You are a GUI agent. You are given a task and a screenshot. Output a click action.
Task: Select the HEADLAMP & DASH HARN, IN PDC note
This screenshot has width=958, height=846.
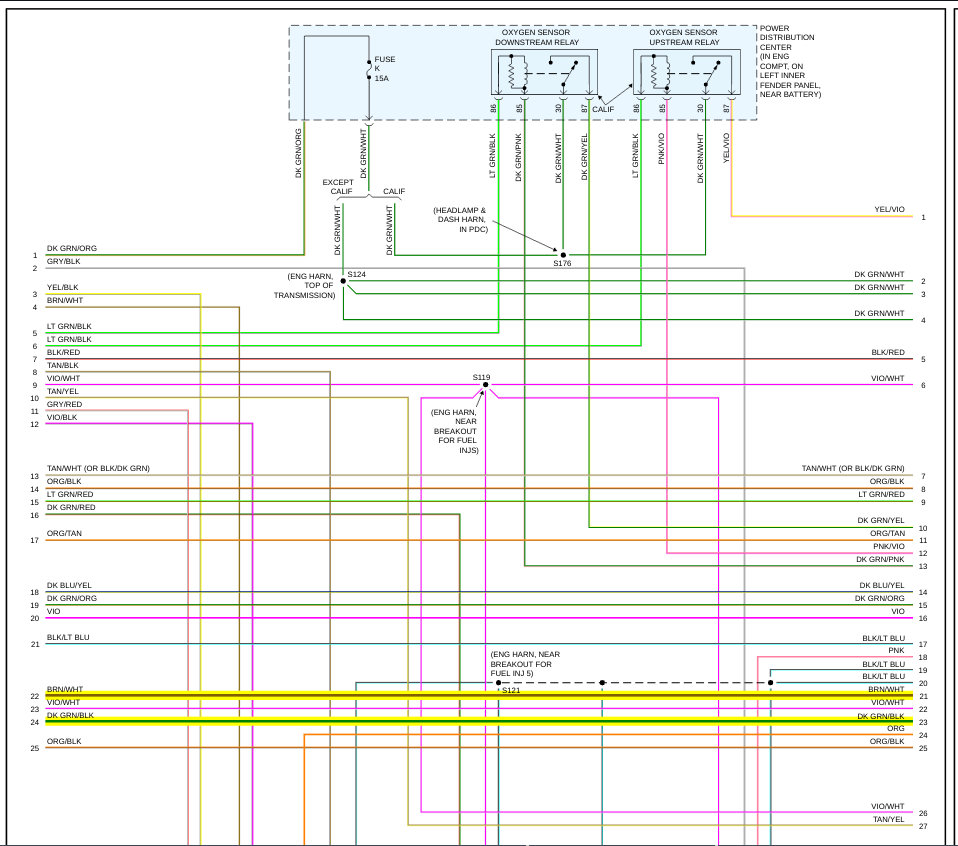tap(460, 219)
